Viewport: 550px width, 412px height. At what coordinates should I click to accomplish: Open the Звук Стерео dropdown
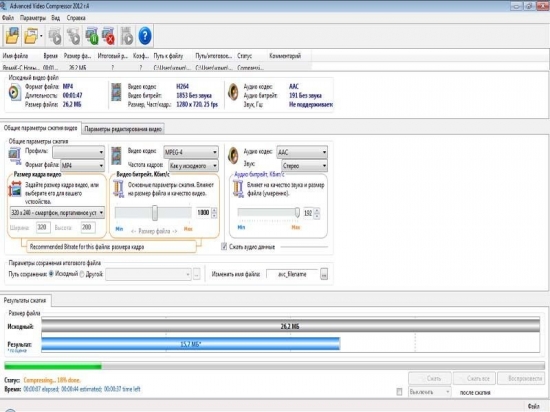[x=304, y=166]
